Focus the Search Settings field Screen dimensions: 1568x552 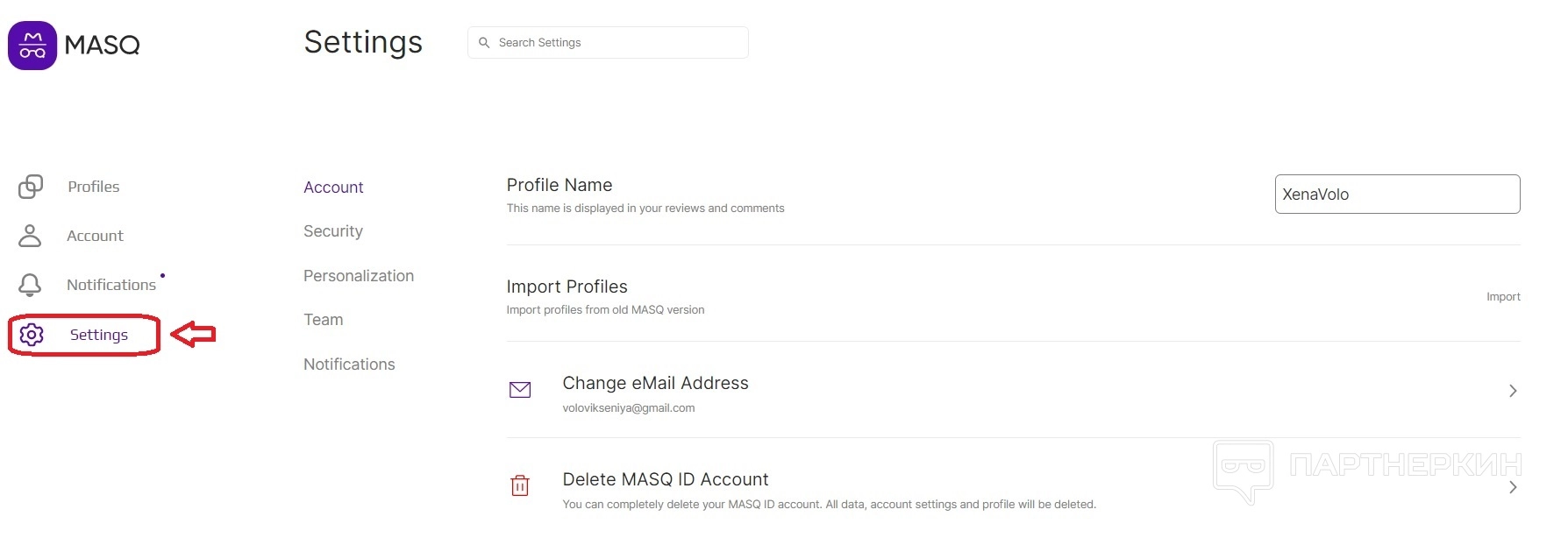[614, 43]
